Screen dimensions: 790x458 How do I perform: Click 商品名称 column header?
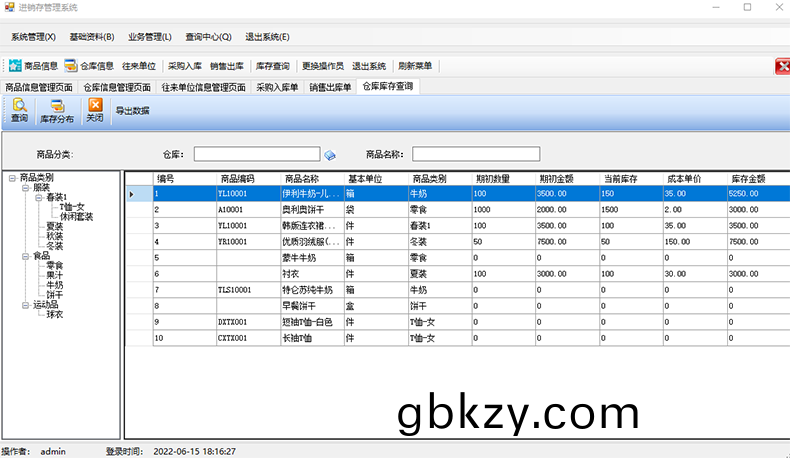[312, 179]
